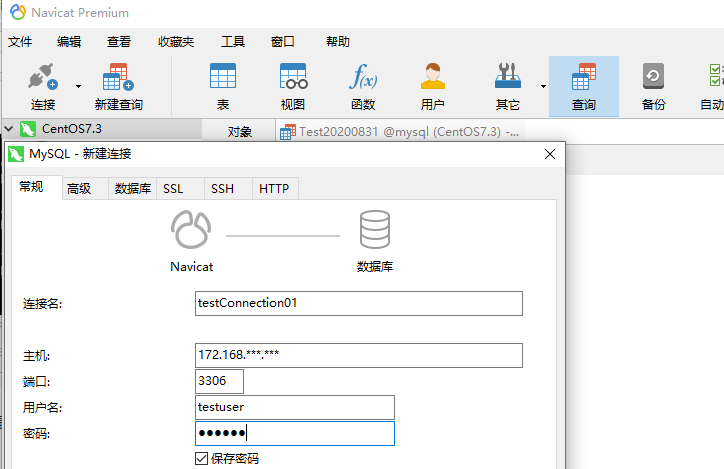Screen dimensions: 724x469
Task: Click the connection name field testConnection01
Action: tap(359, 303)
